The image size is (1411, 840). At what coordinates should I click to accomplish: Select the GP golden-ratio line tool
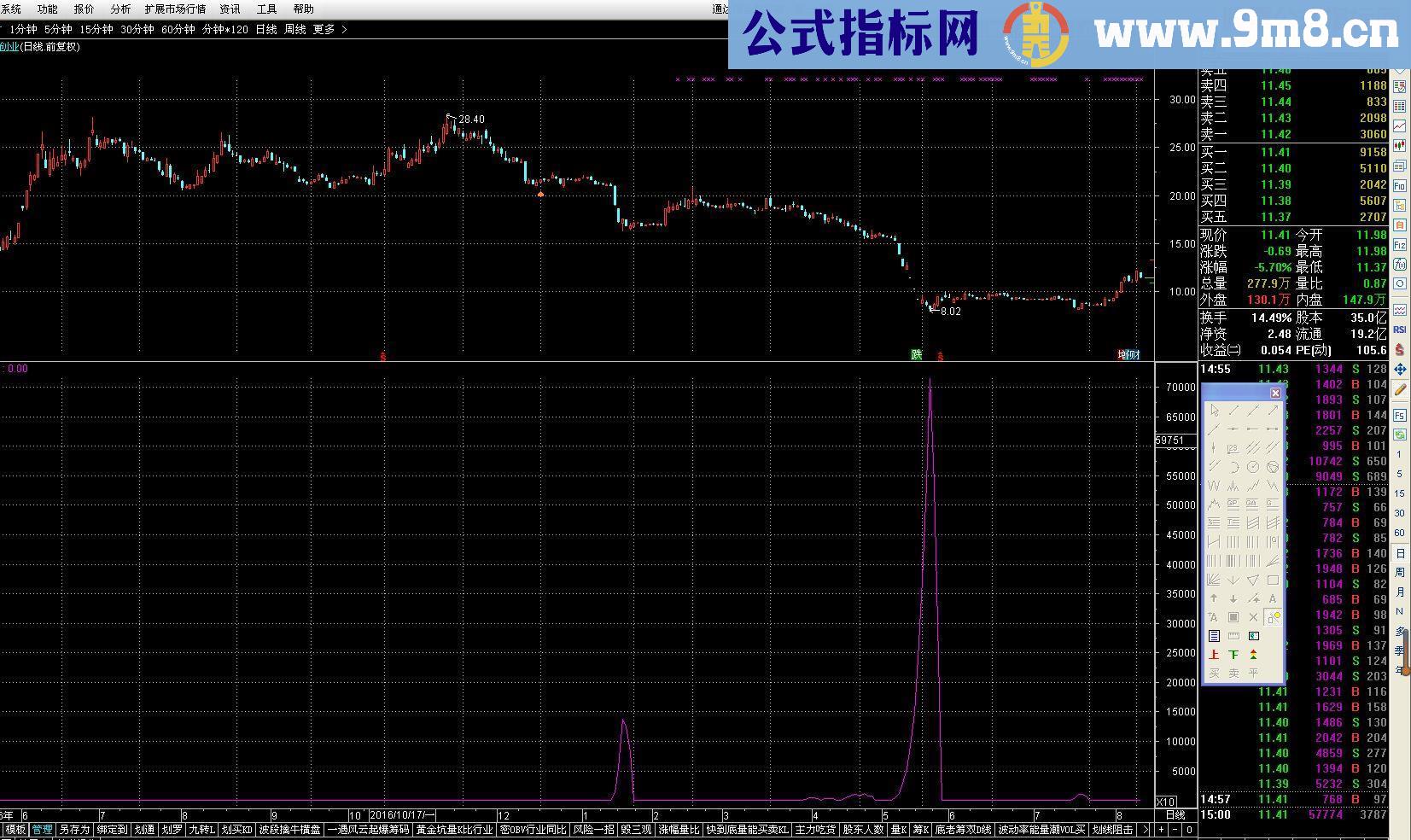coord(1233,503)
